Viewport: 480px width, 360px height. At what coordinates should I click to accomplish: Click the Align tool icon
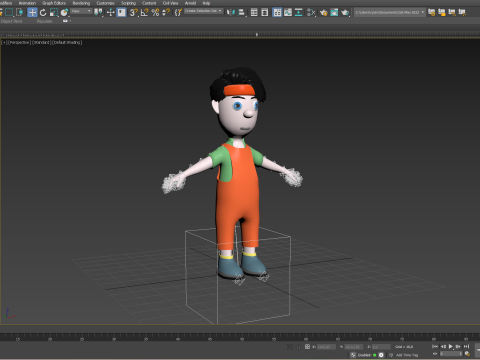[x=242, y=12]
